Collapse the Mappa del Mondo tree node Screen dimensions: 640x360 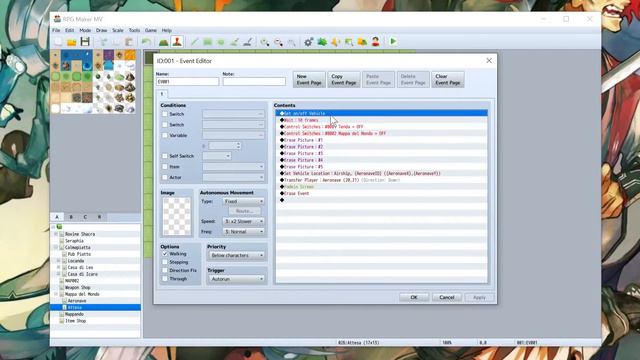click(56, 294)
